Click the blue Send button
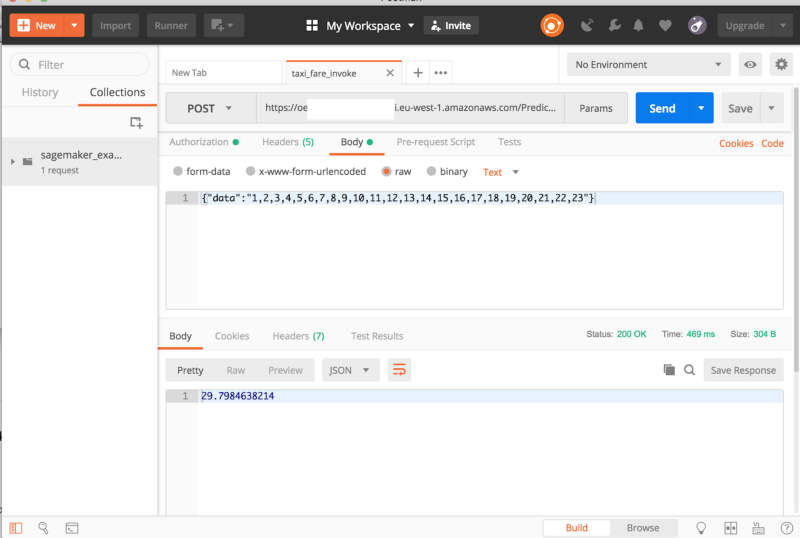This screenshot has height=538, width=800. click(662, 108)
